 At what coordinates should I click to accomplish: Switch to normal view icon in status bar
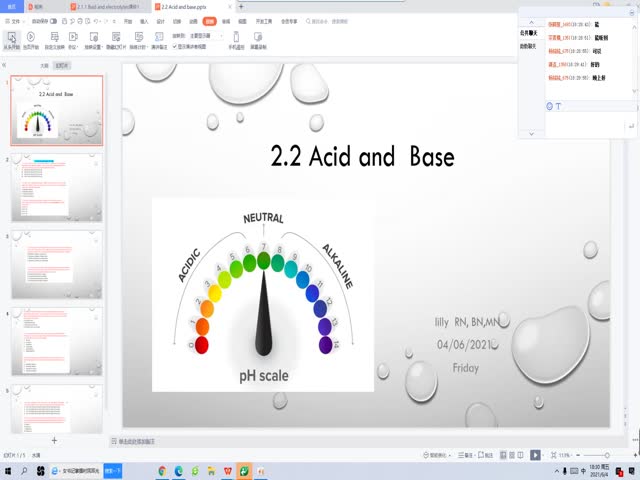(x=503, y=455)
